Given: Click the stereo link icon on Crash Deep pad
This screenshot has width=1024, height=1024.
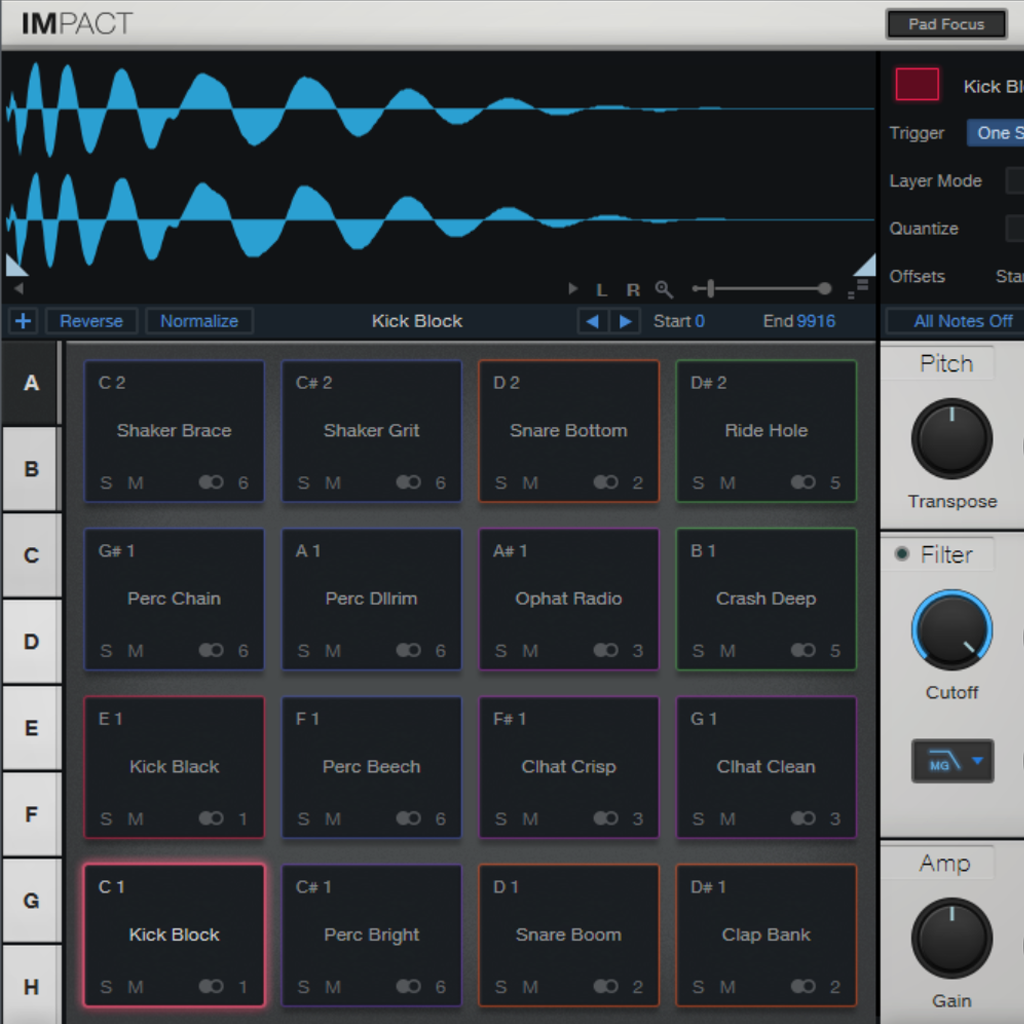Looking at the screenshot, I should pos(803,650).
